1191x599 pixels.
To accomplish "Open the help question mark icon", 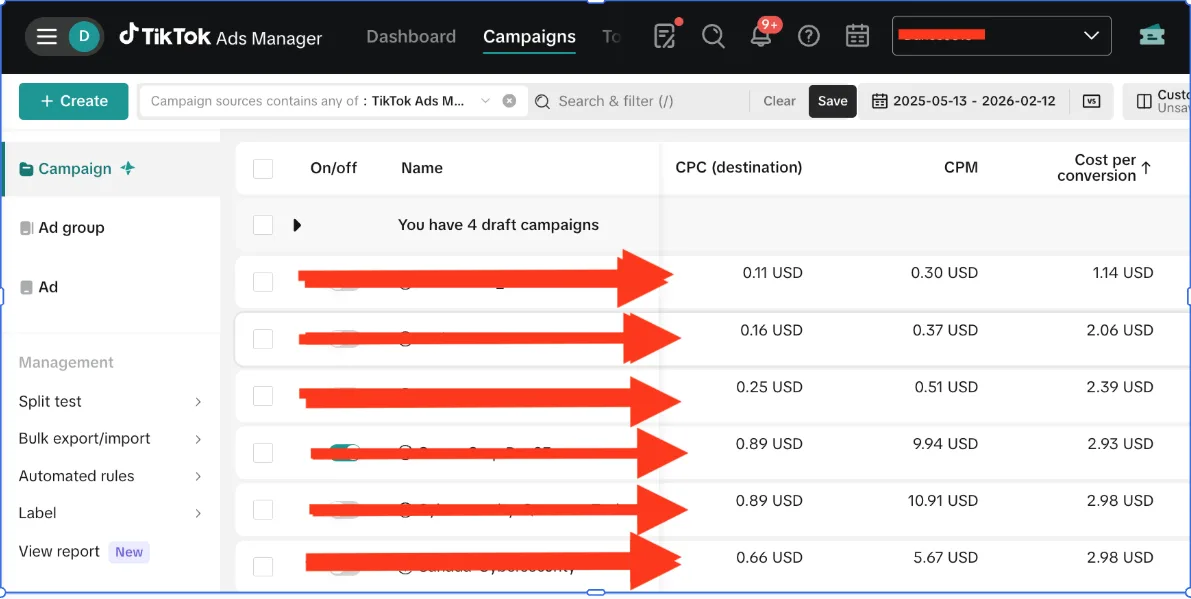I will 809,36.
